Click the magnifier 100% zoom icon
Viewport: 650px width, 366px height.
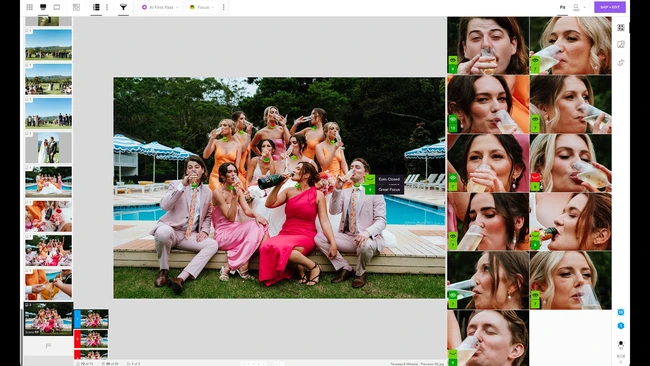click(576, 7)
